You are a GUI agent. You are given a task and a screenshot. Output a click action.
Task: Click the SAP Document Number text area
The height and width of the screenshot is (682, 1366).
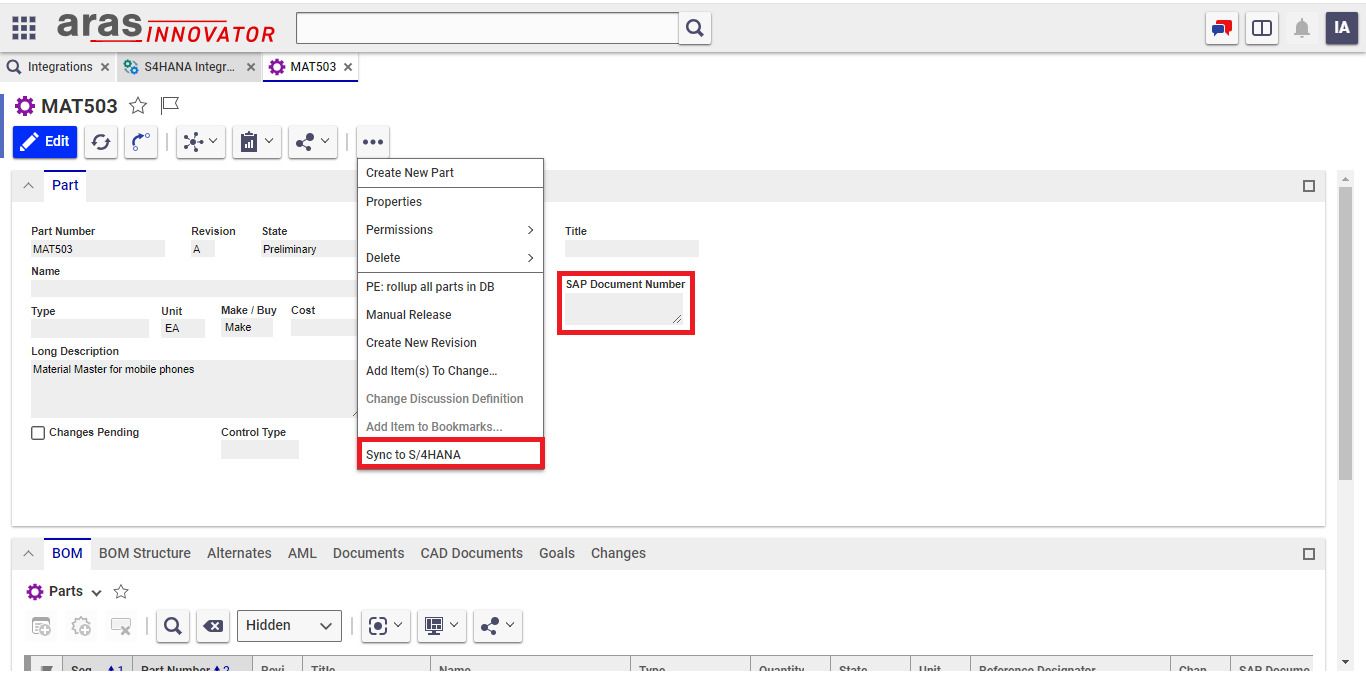tap(624, 309)
